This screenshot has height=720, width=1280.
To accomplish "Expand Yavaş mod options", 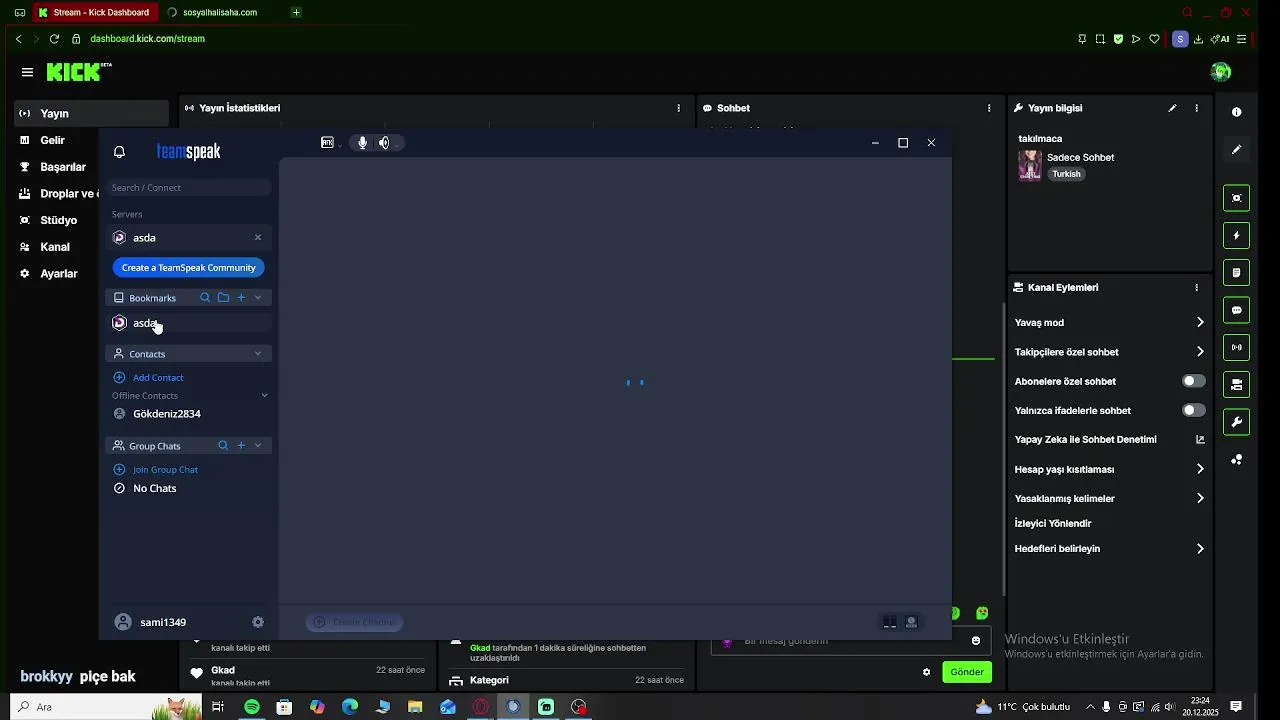I will [x=1200, y=322].
